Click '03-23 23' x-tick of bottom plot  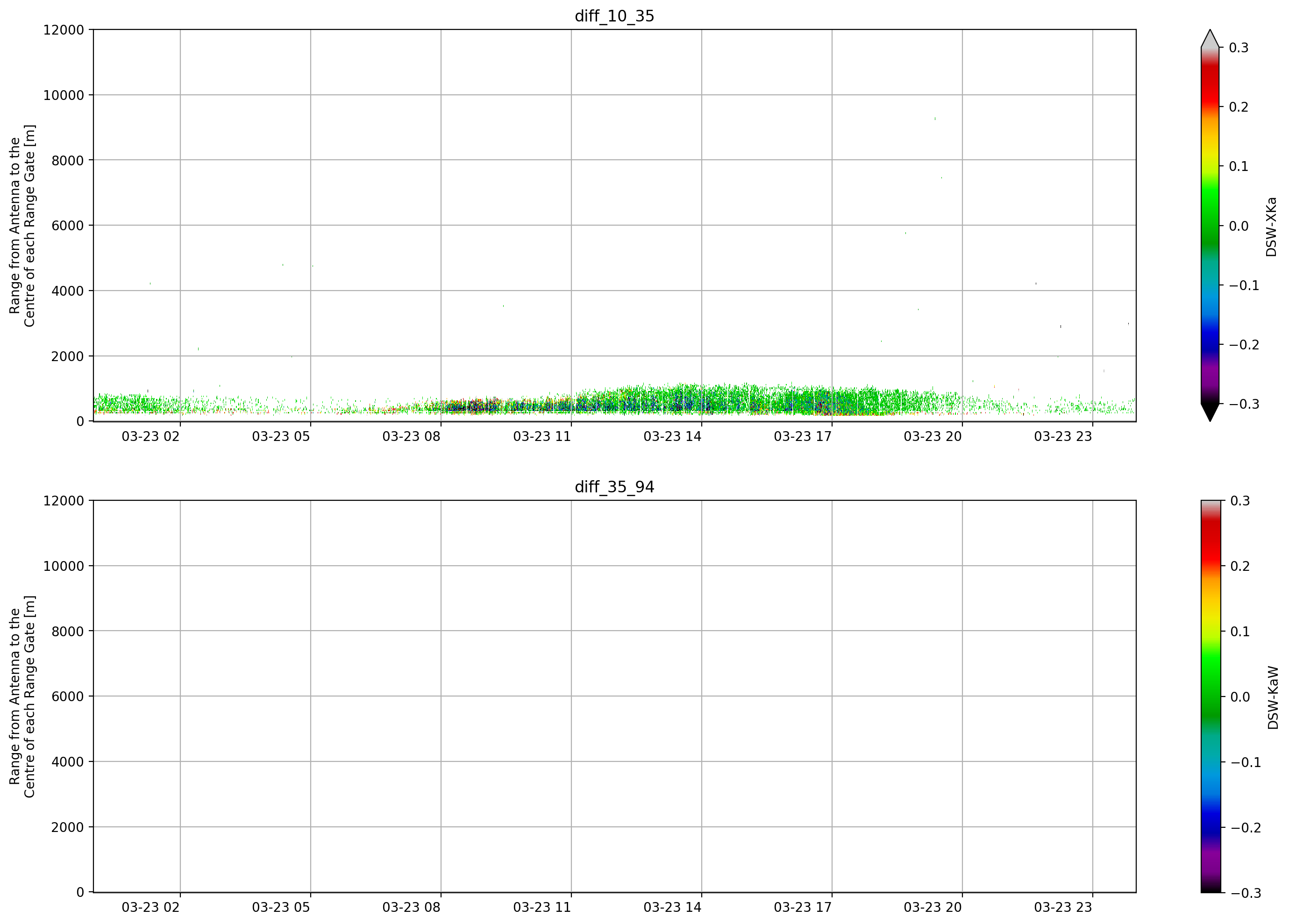click(1063, 908)
